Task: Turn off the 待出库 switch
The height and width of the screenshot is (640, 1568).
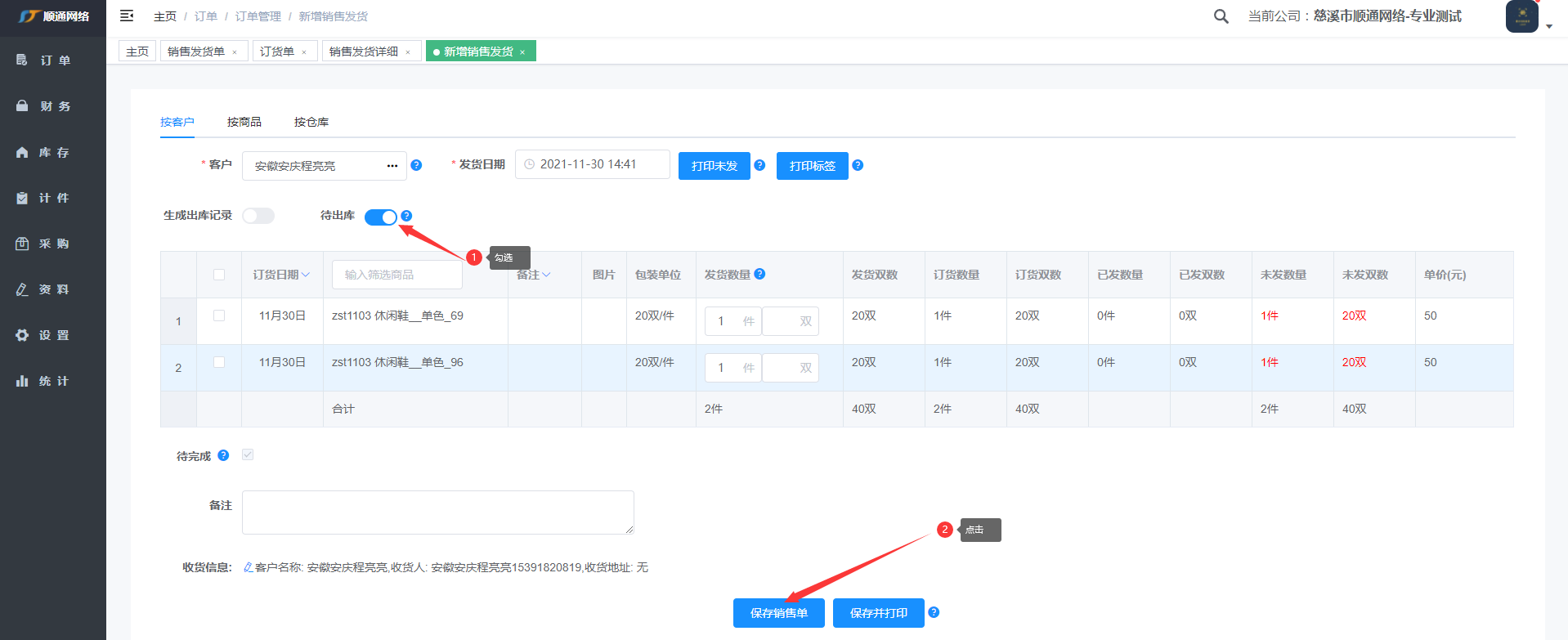Action: pyautogui.click(x=380, y=217)
